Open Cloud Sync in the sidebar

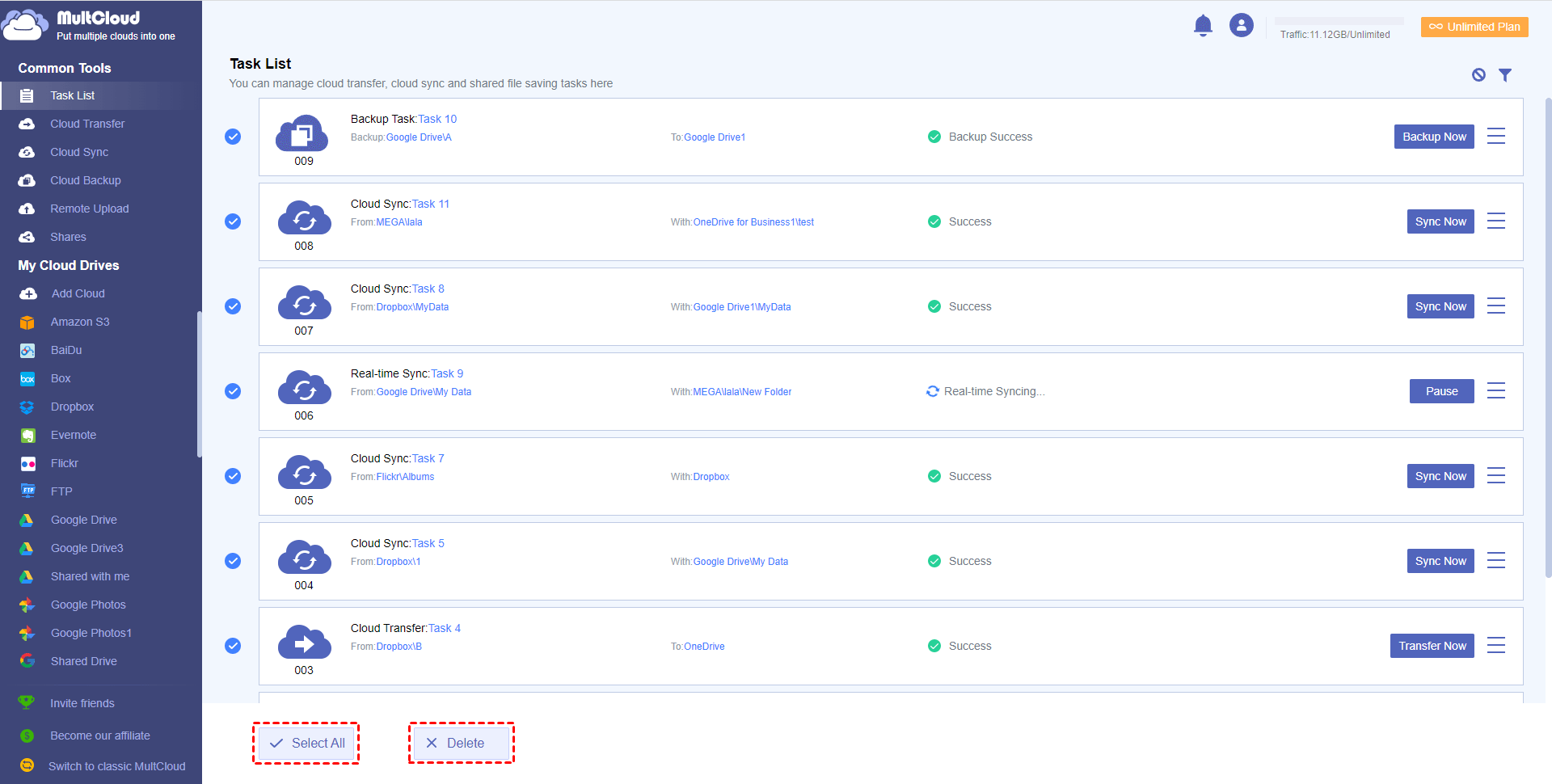point(79,152)
